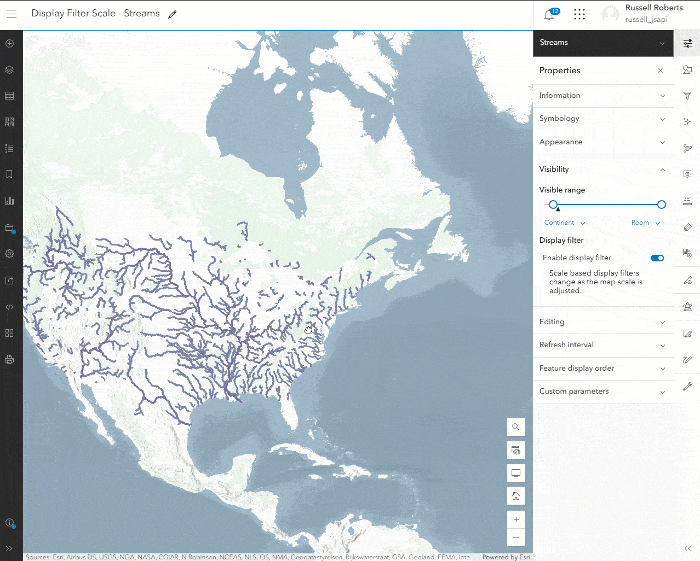Zoom in with the plus button

[x=516, y=519]
